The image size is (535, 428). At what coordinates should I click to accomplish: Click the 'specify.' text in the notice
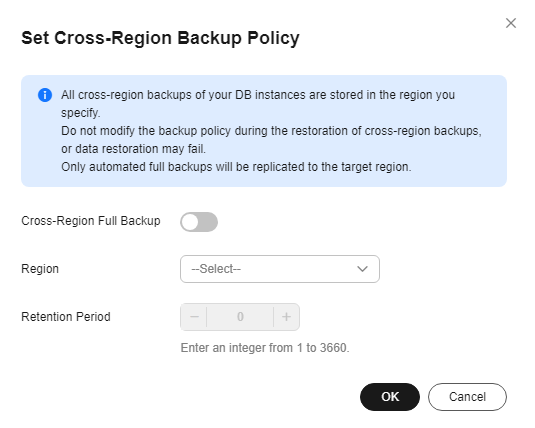(81, 113)
